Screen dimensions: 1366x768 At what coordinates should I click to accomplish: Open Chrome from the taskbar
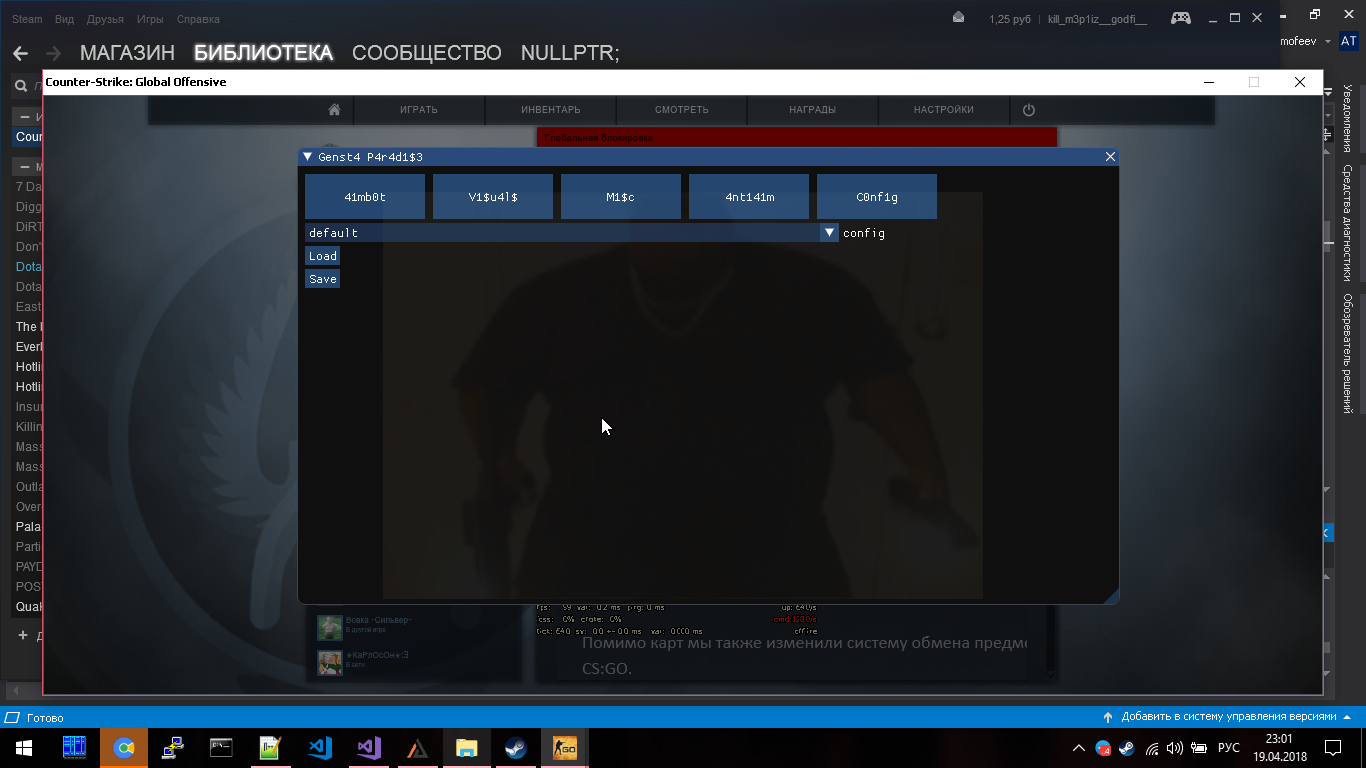(124, 748)
